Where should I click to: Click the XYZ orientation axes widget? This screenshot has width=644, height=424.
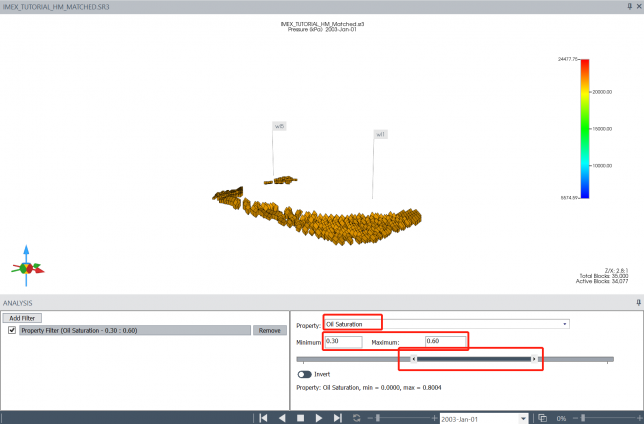27,267
